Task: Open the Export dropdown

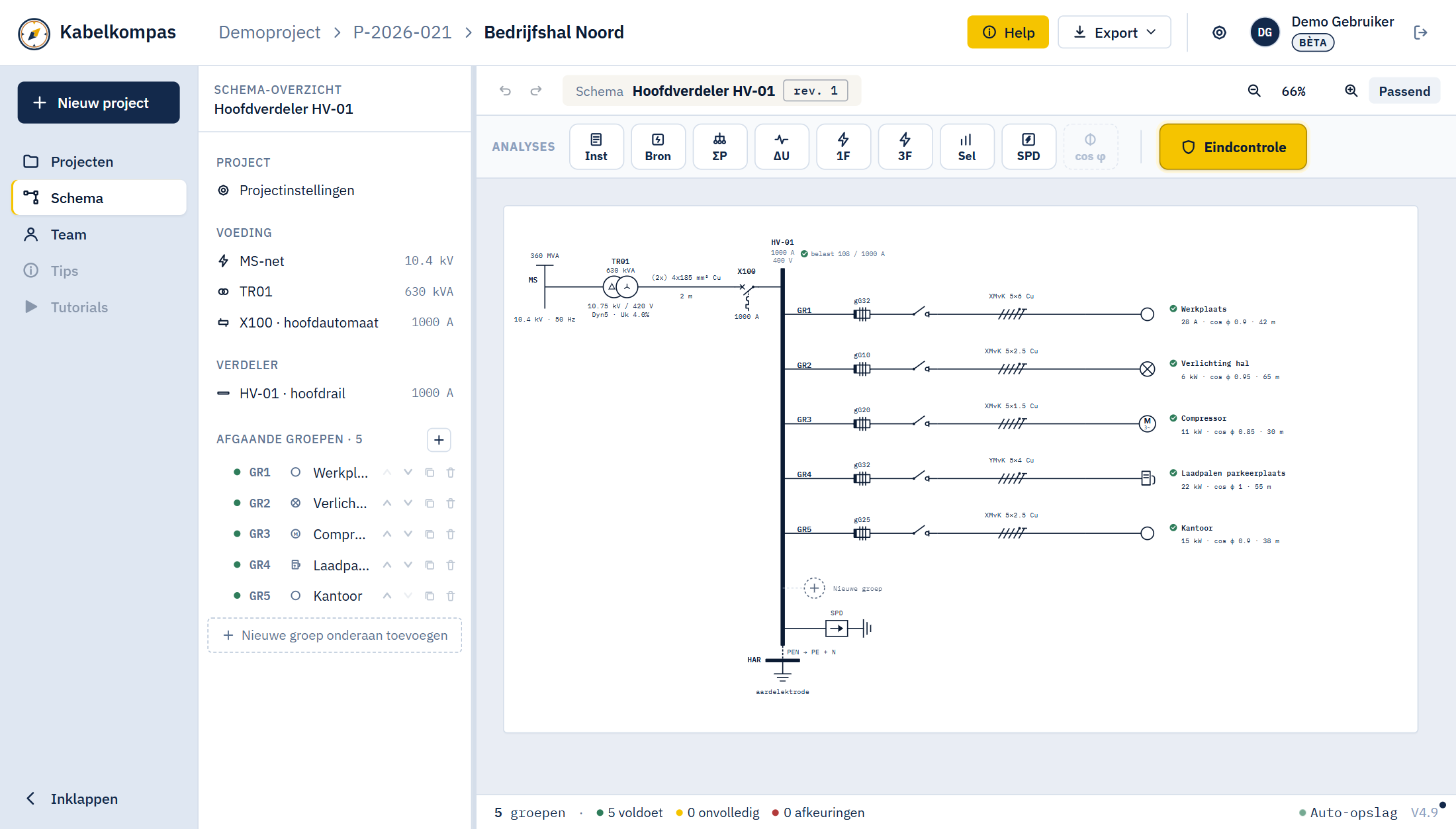Action: (x=1115, y=32)
